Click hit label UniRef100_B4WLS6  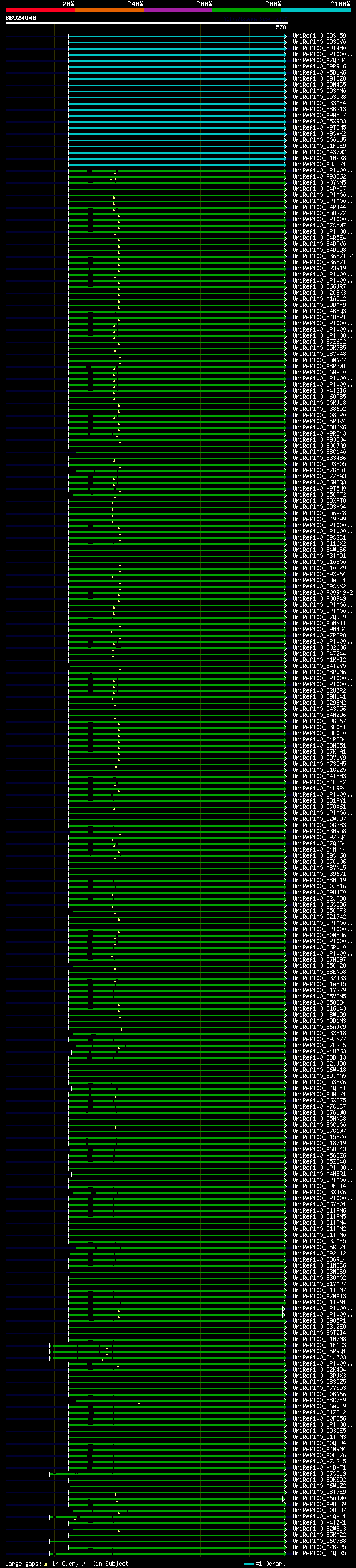coord(319,549)
